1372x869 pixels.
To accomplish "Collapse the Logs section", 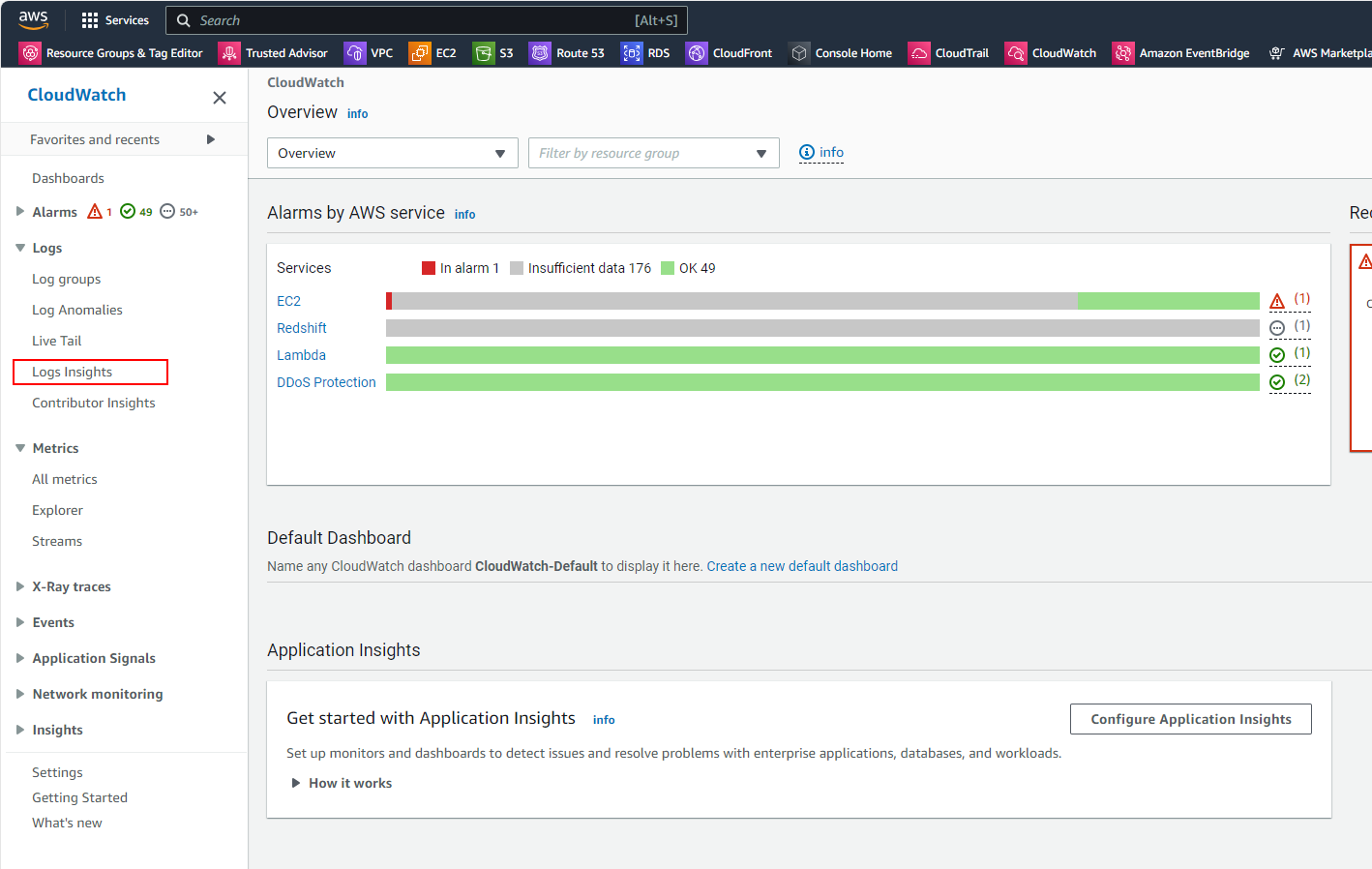I will [20, 248].
